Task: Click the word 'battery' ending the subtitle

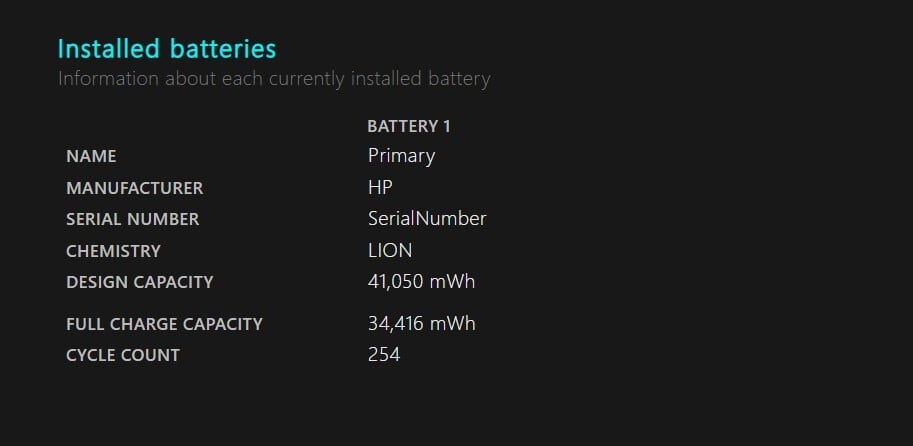Action: (459, 78)
